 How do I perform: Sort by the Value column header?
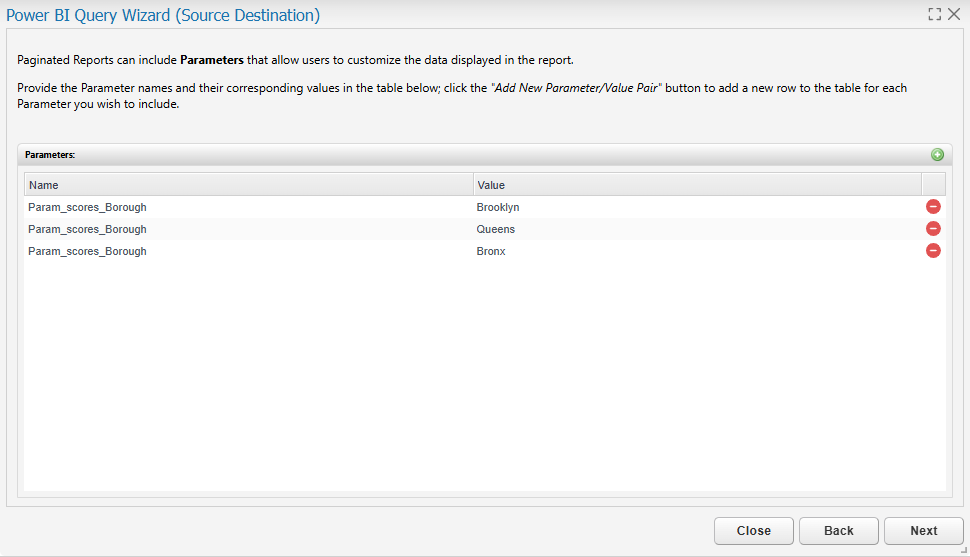point(697,185)
